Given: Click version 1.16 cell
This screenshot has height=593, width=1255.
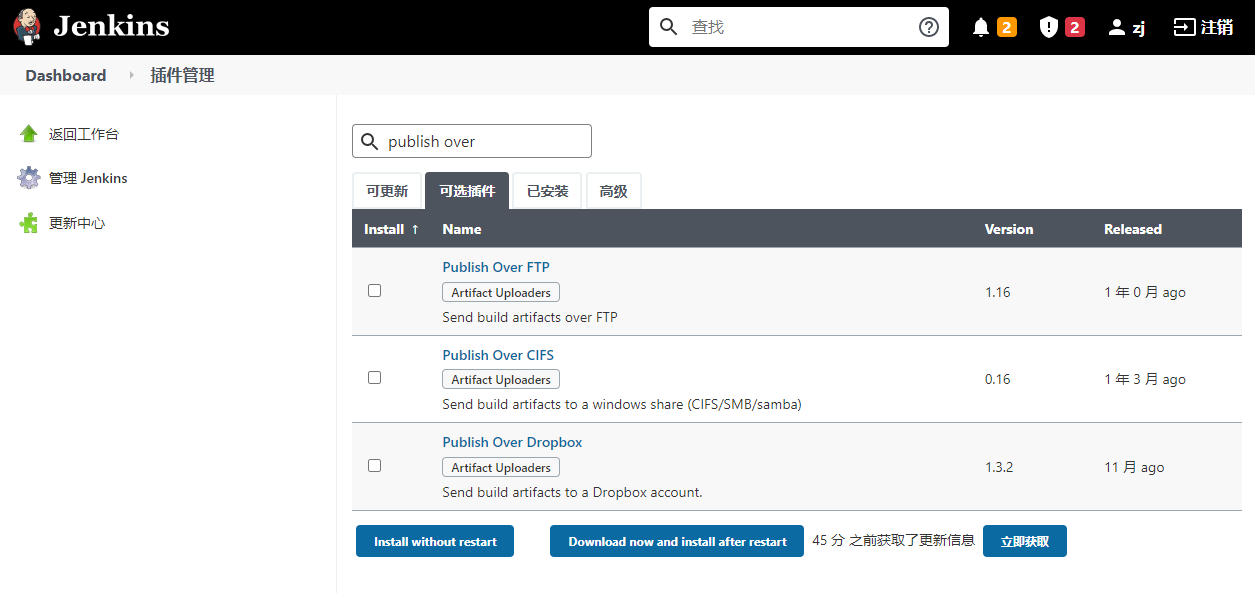Looking at the screenshot, I should click(x=998, y=292).
